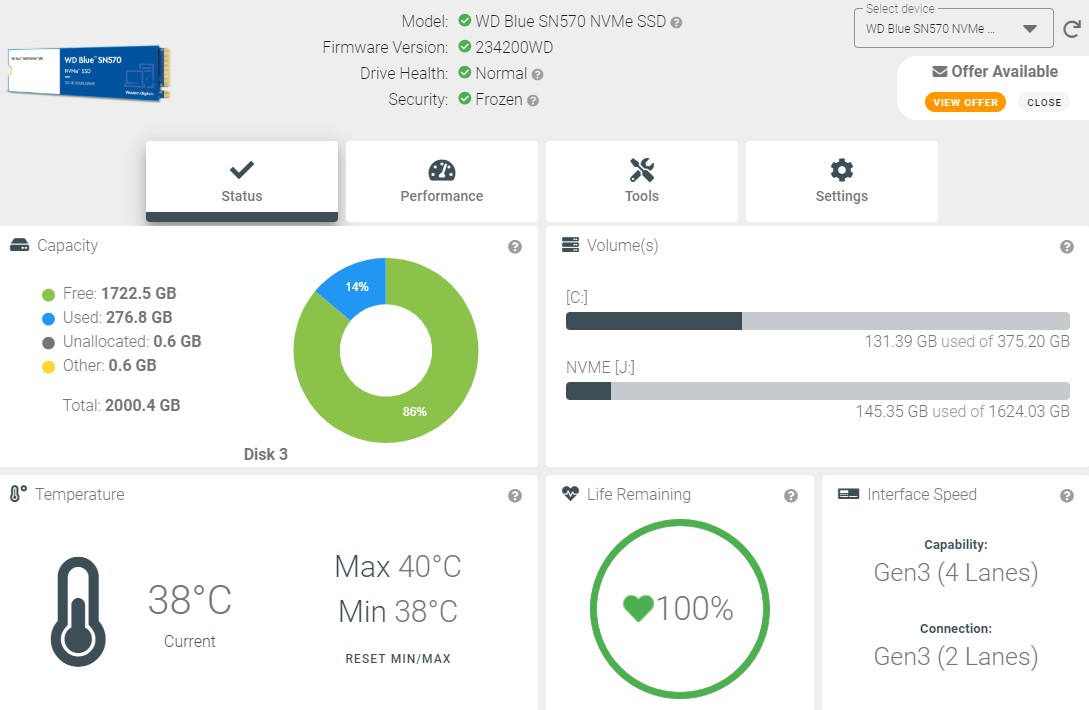The height and width of the screenshot is (710, 1089).
Task: Click the 'Used: 276.8 GB' text
Action: point(117,317)
